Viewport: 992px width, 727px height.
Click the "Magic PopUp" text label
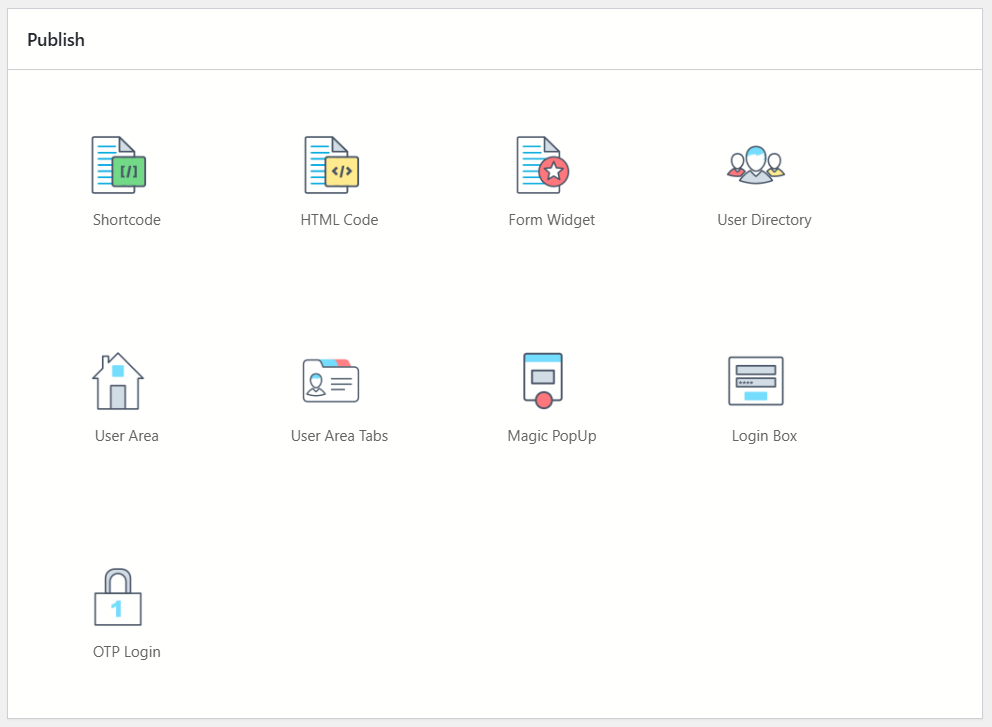pyautogui.click(x=551, y=436)
